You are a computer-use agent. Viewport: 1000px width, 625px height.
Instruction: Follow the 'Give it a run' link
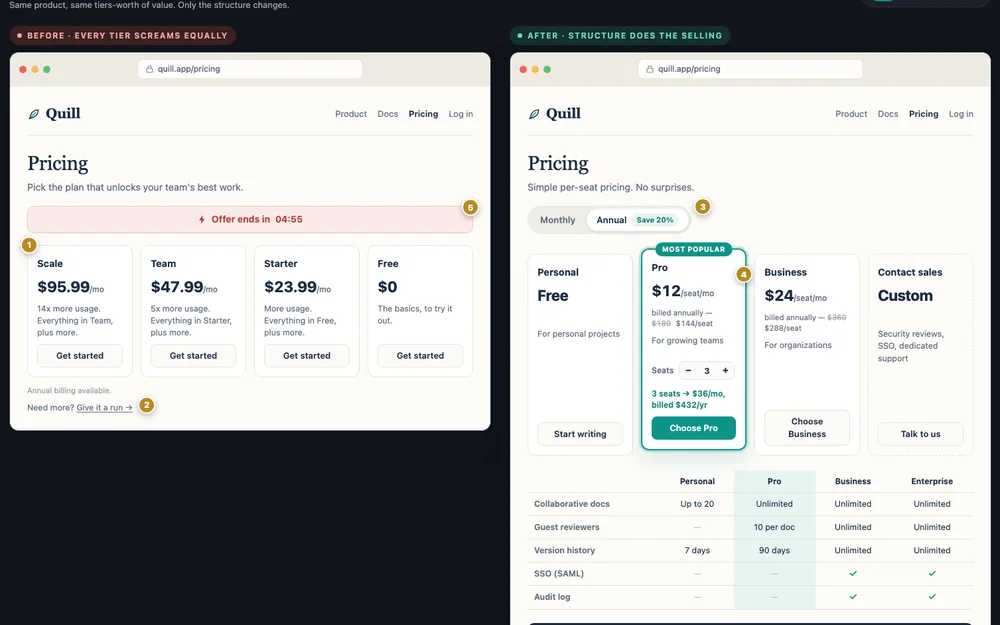pyautogui.click(x=104, y=408)
